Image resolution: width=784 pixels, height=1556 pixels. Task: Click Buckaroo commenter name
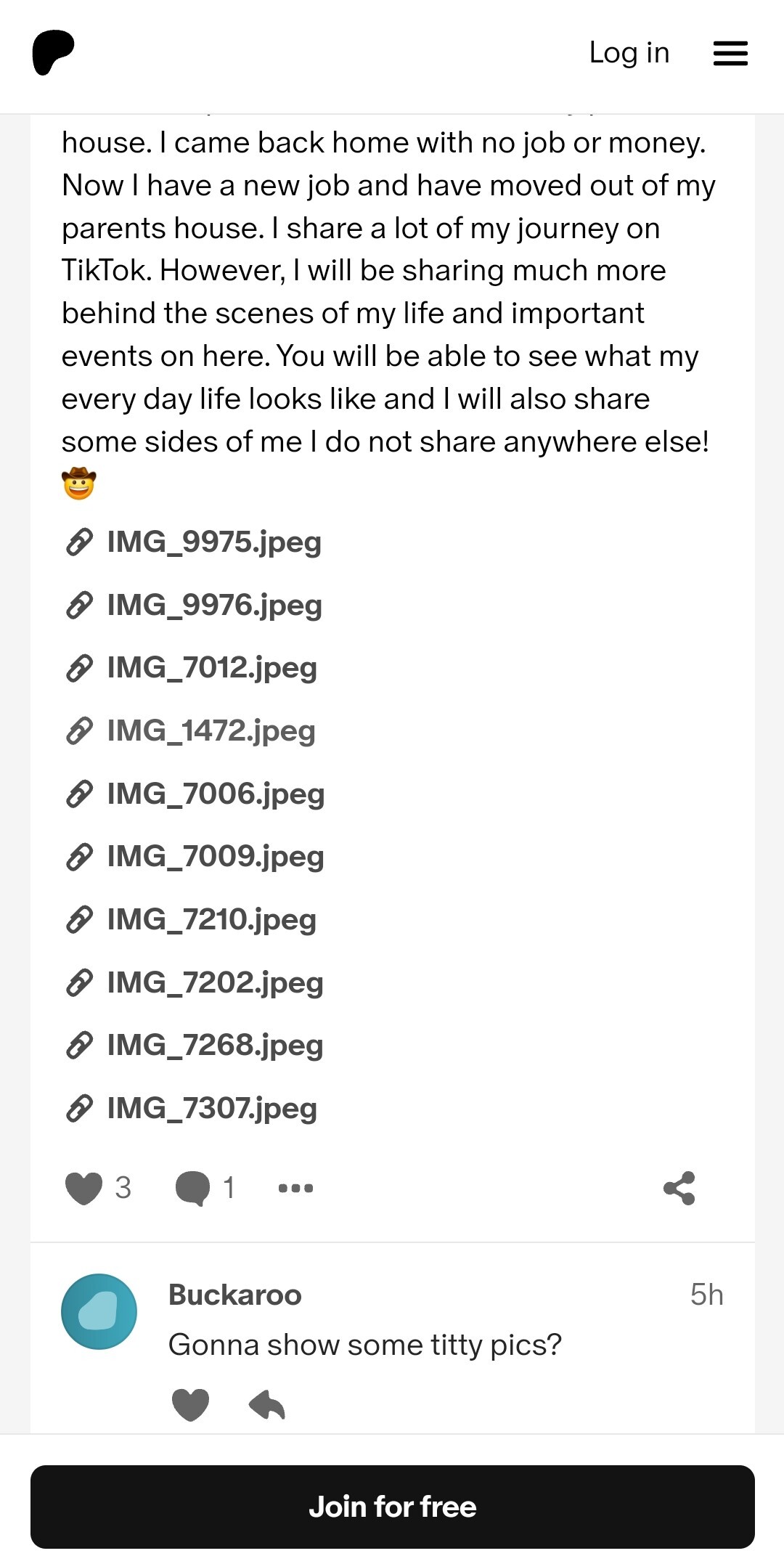[x=234, y=1295]
